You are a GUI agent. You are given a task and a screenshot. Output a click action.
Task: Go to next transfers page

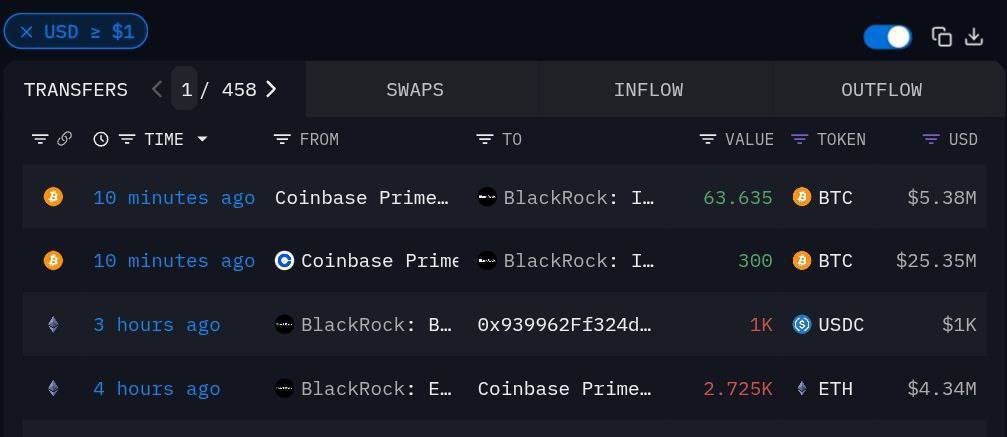(x=271, y=89)
